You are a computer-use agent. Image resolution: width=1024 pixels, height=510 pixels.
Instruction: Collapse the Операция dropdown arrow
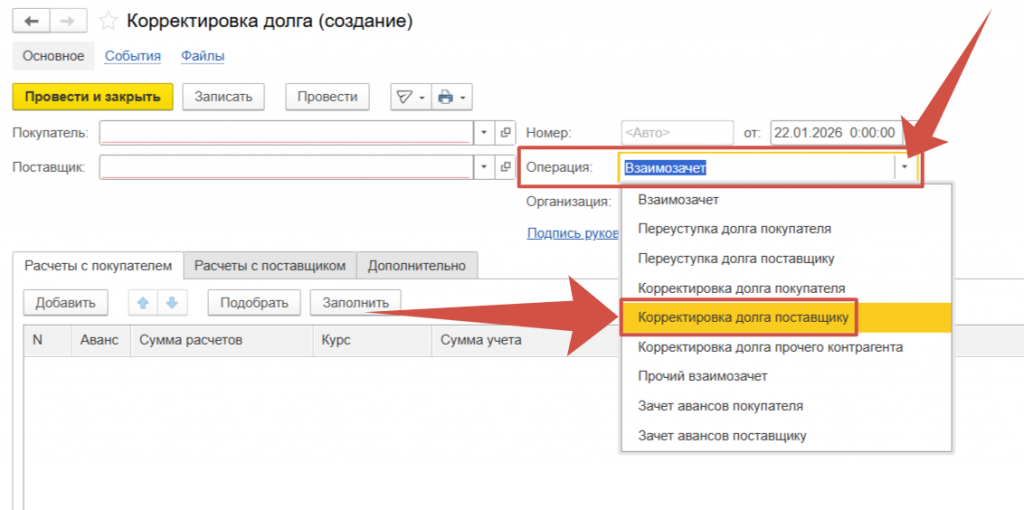905,168
